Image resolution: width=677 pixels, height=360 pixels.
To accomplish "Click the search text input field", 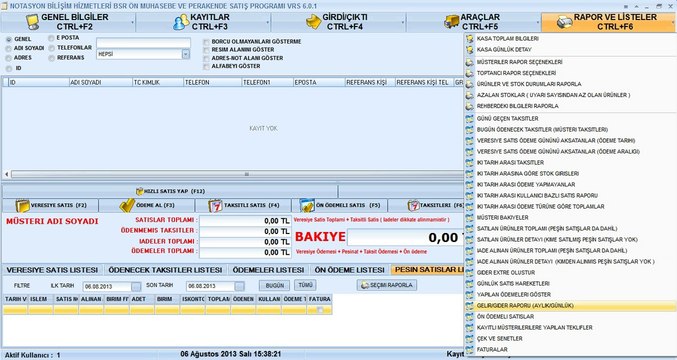I will 143,43.
